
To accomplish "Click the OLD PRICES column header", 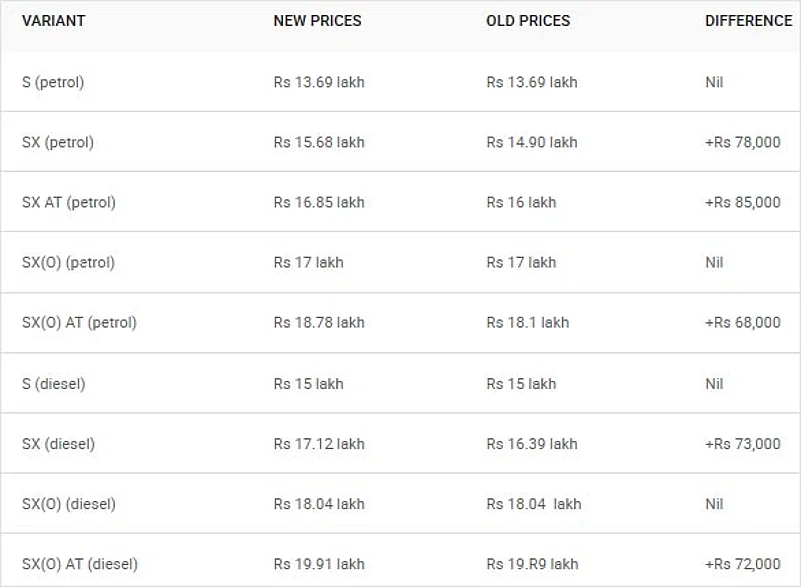I will pos(528,21).
